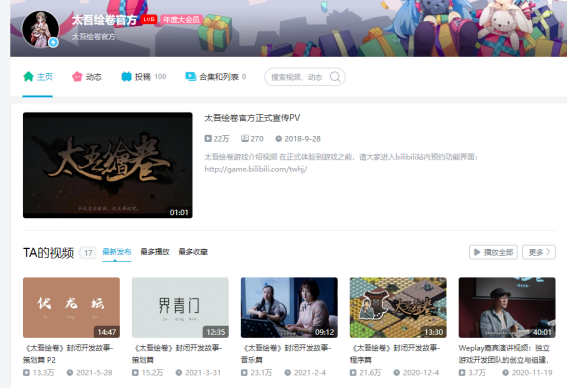This screenshot has height=388, width=567.
Task: Open the game.bilibili.com/twhj link
Action: click(256, 169)
